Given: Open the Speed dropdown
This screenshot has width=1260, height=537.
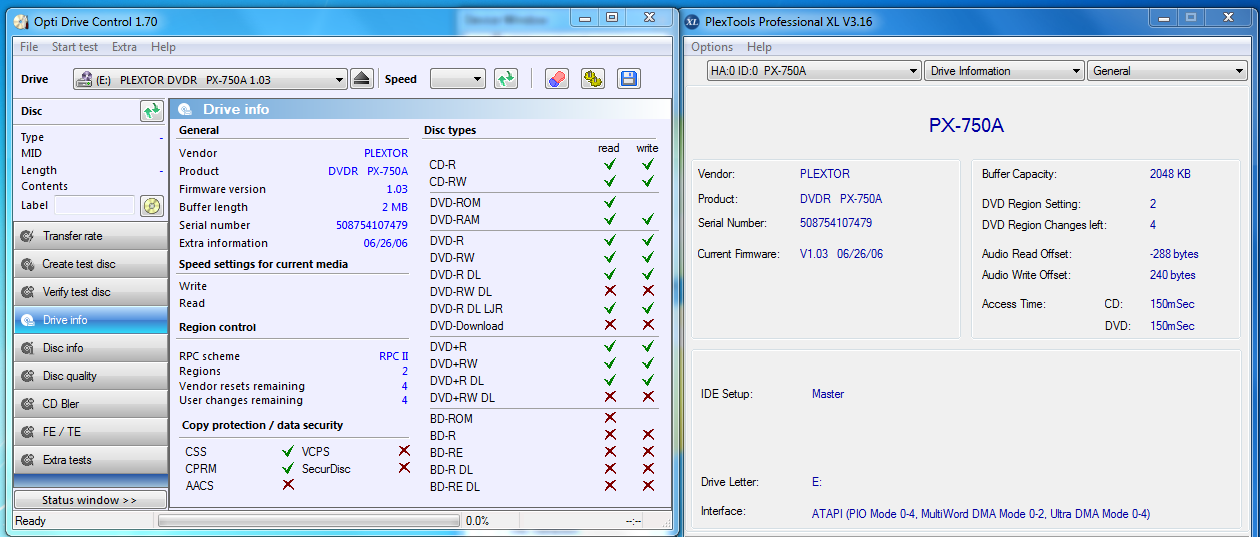Looking at the screenshot, I should (x=458, y=79).
